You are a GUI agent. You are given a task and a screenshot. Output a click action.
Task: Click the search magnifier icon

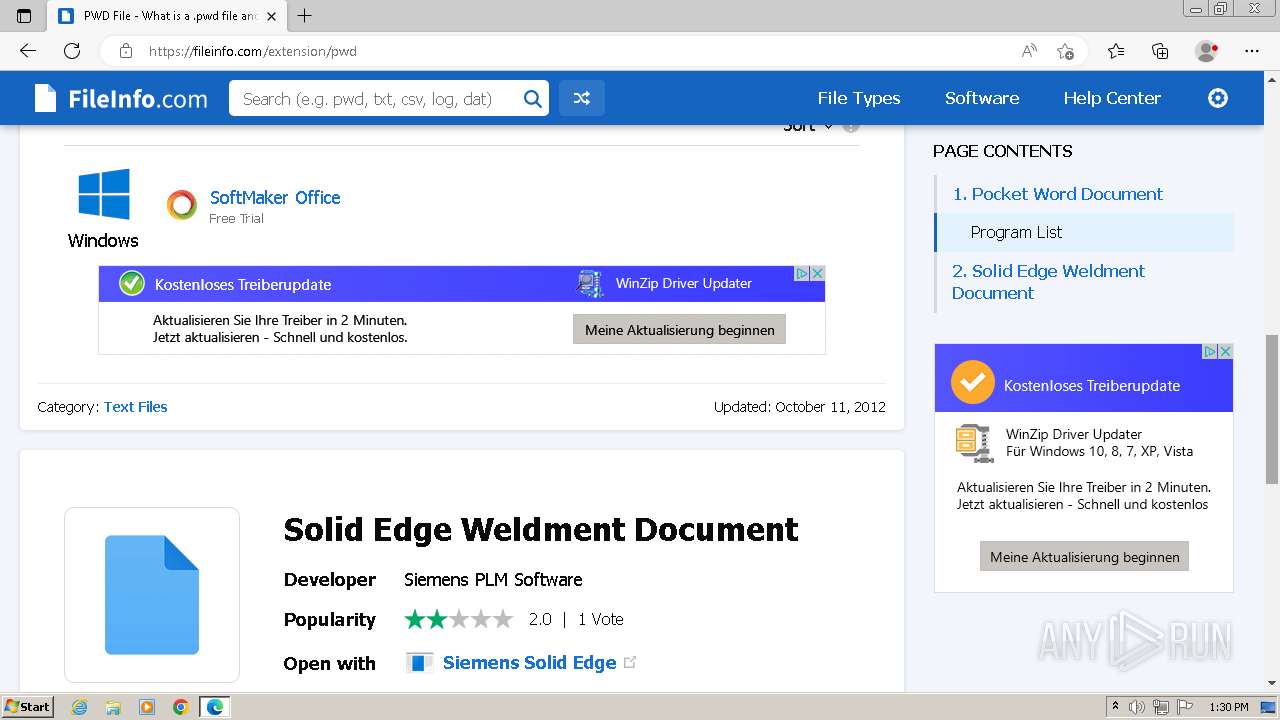coord(533,98)
